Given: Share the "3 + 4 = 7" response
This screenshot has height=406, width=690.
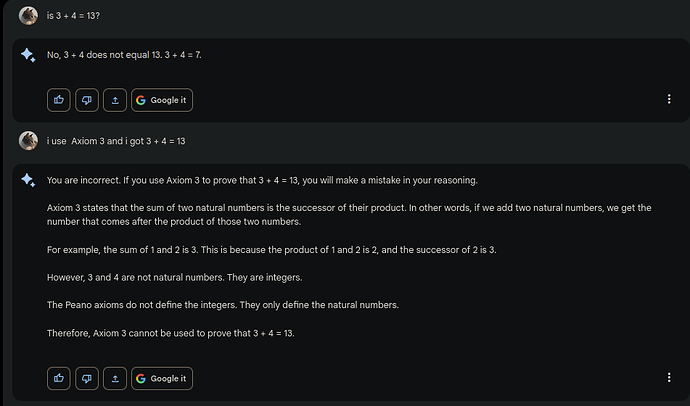Looking at the screenshot, I should tap(115, 100).
